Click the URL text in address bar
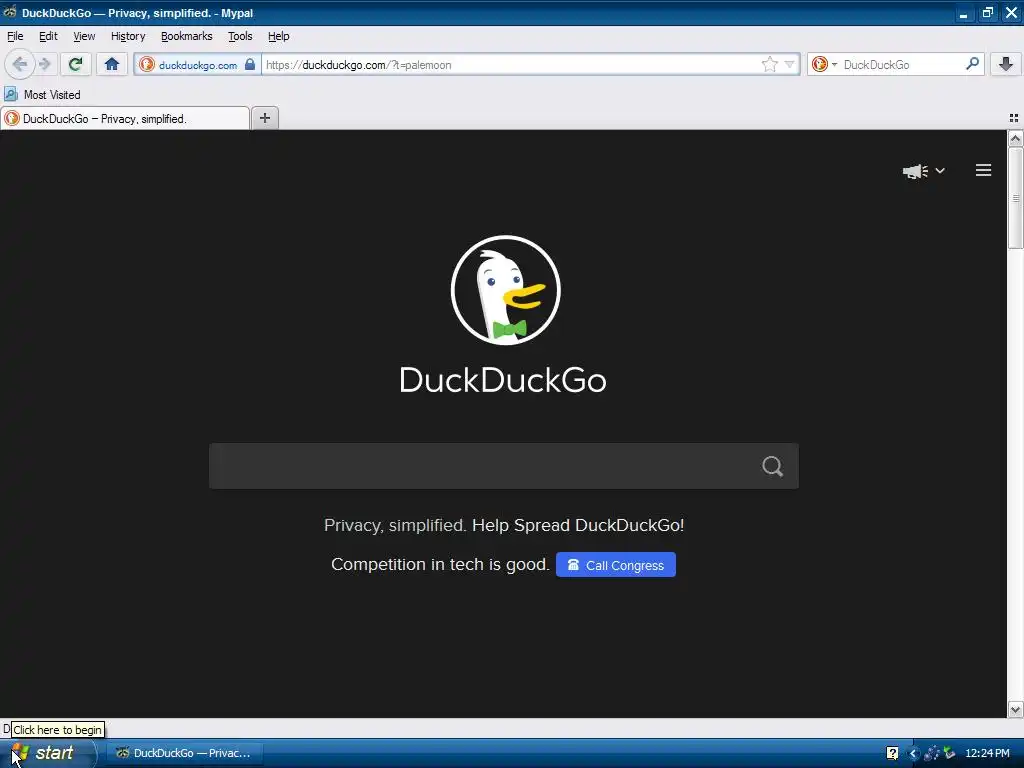 [359, 65]
